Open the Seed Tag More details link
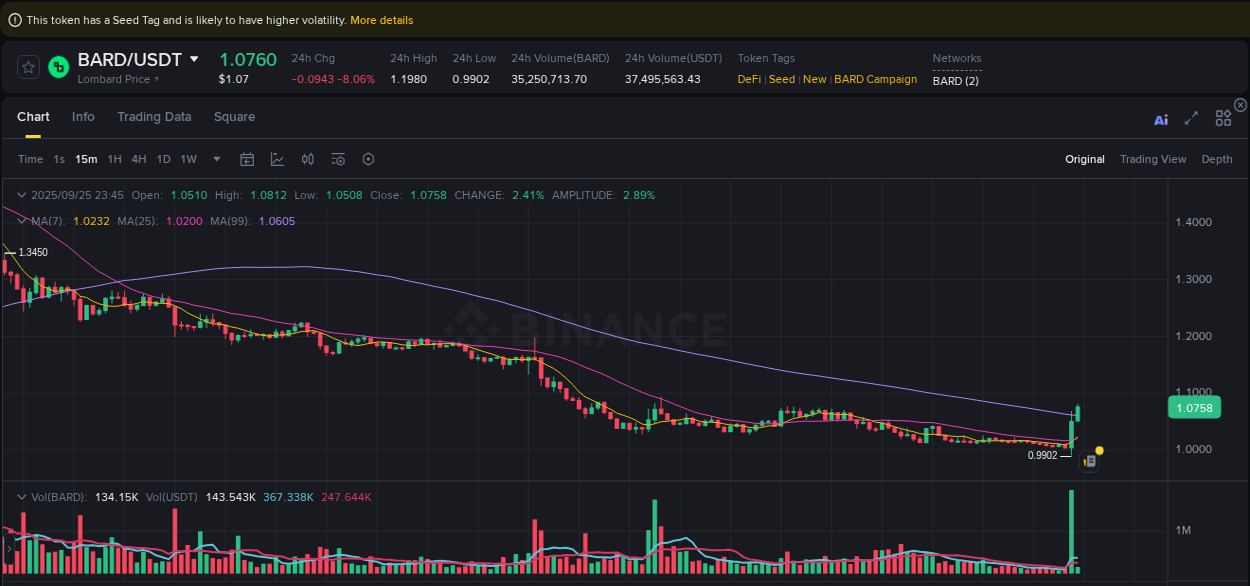Viewport: 1250px width, 586px height. point(381,19)
